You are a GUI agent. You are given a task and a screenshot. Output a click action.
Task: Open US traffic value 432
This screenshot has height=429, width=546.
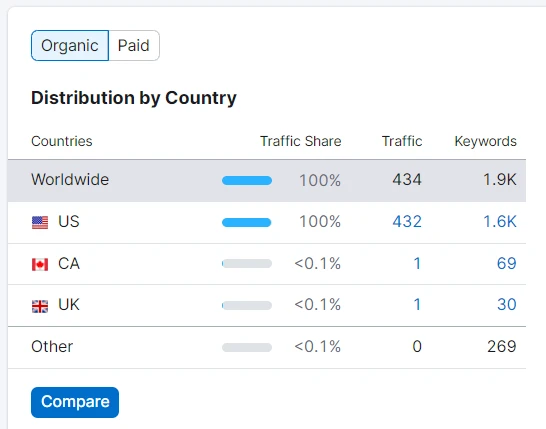point(407,221)
